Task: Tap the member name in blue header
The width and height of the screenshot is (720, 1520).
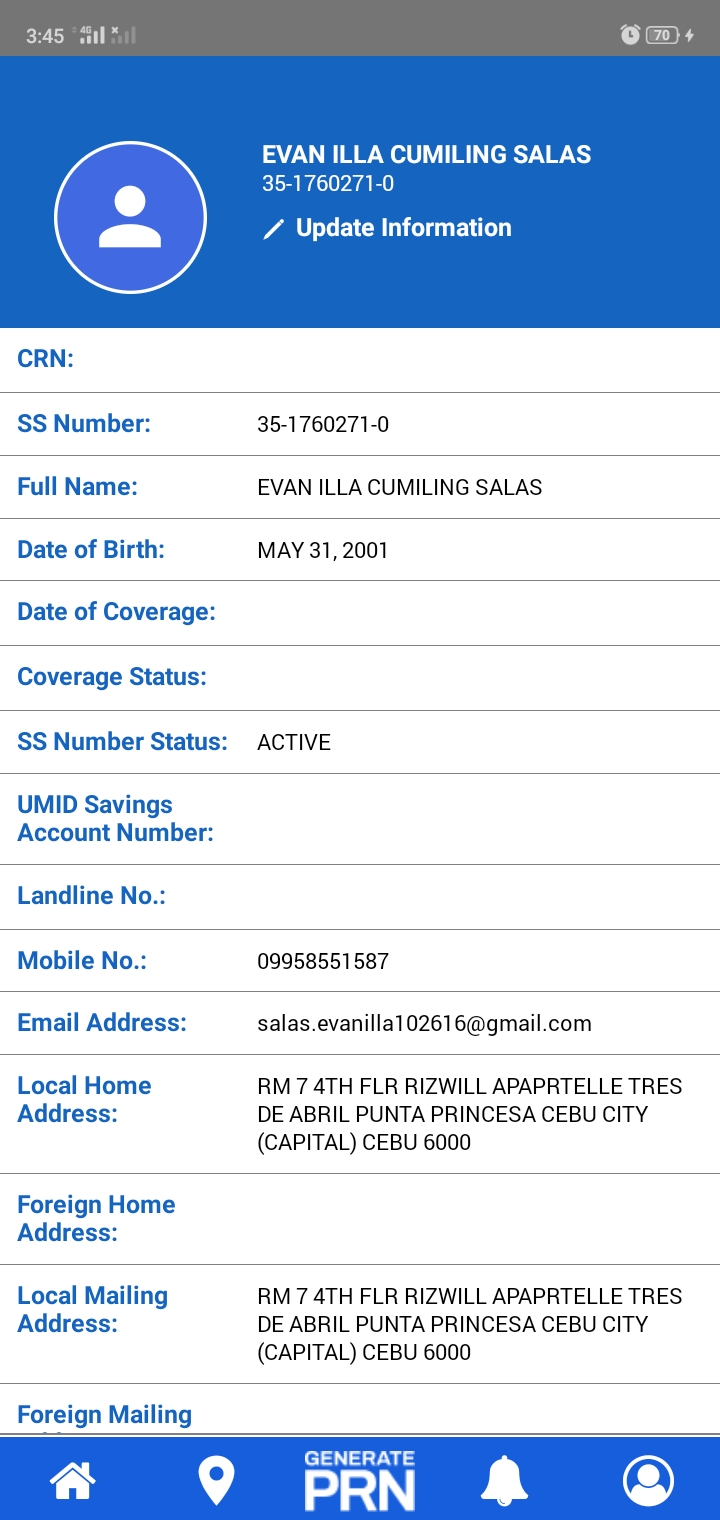Action: [426, 154]
